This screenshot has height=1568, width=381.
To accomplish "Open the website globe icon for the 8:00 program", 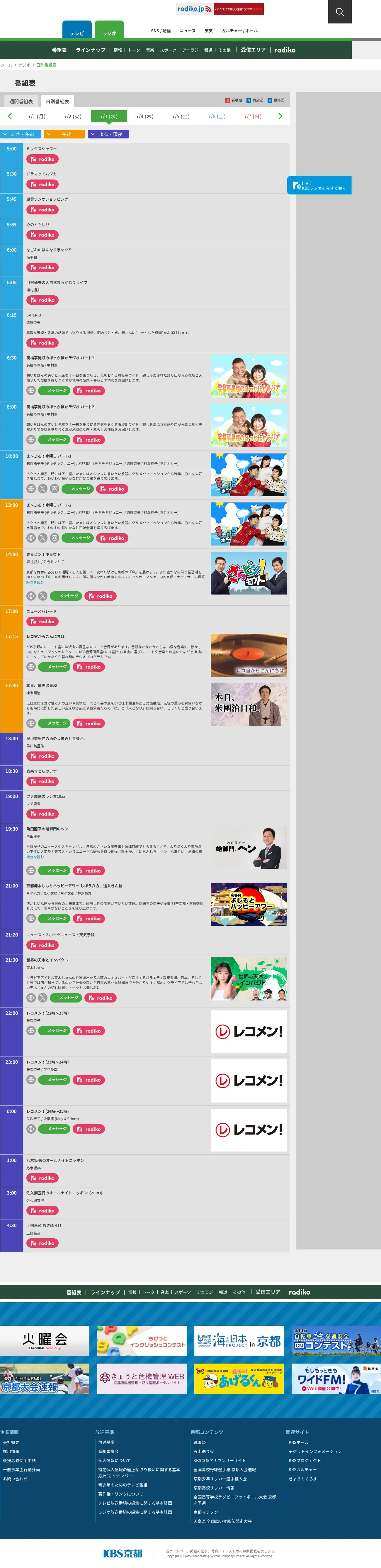I will coord(31,439).
